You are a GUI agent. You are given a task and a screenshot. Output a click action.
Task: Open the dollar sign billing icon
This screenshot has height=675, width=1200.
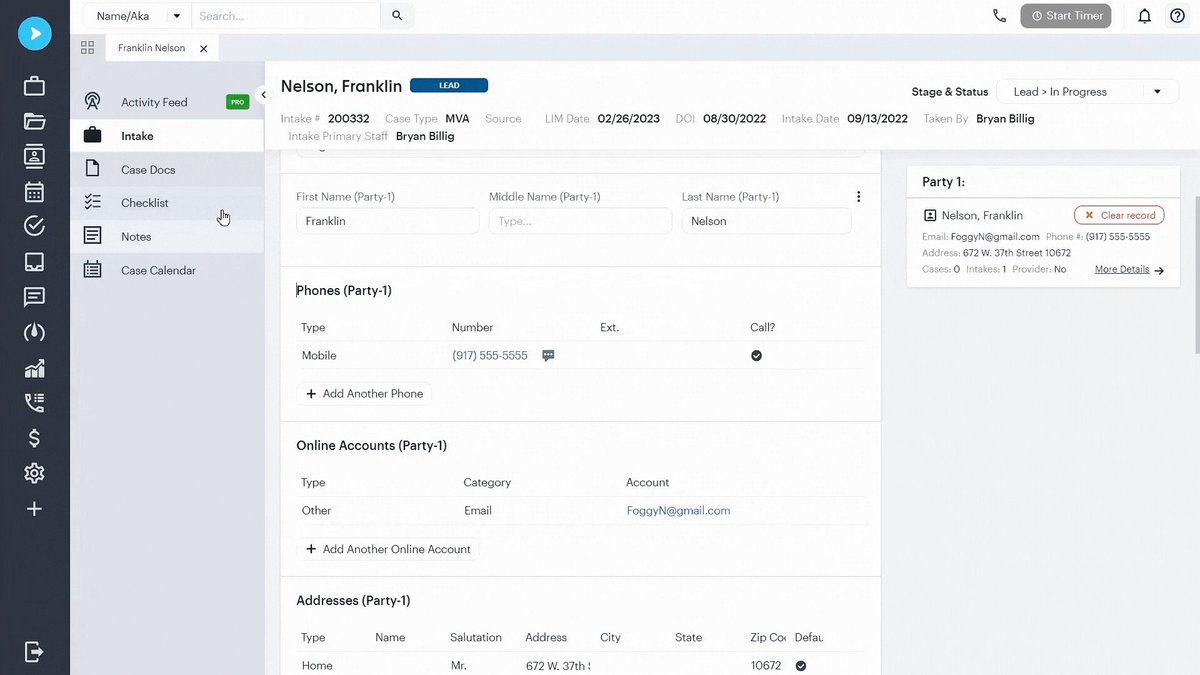coord(34,438)
